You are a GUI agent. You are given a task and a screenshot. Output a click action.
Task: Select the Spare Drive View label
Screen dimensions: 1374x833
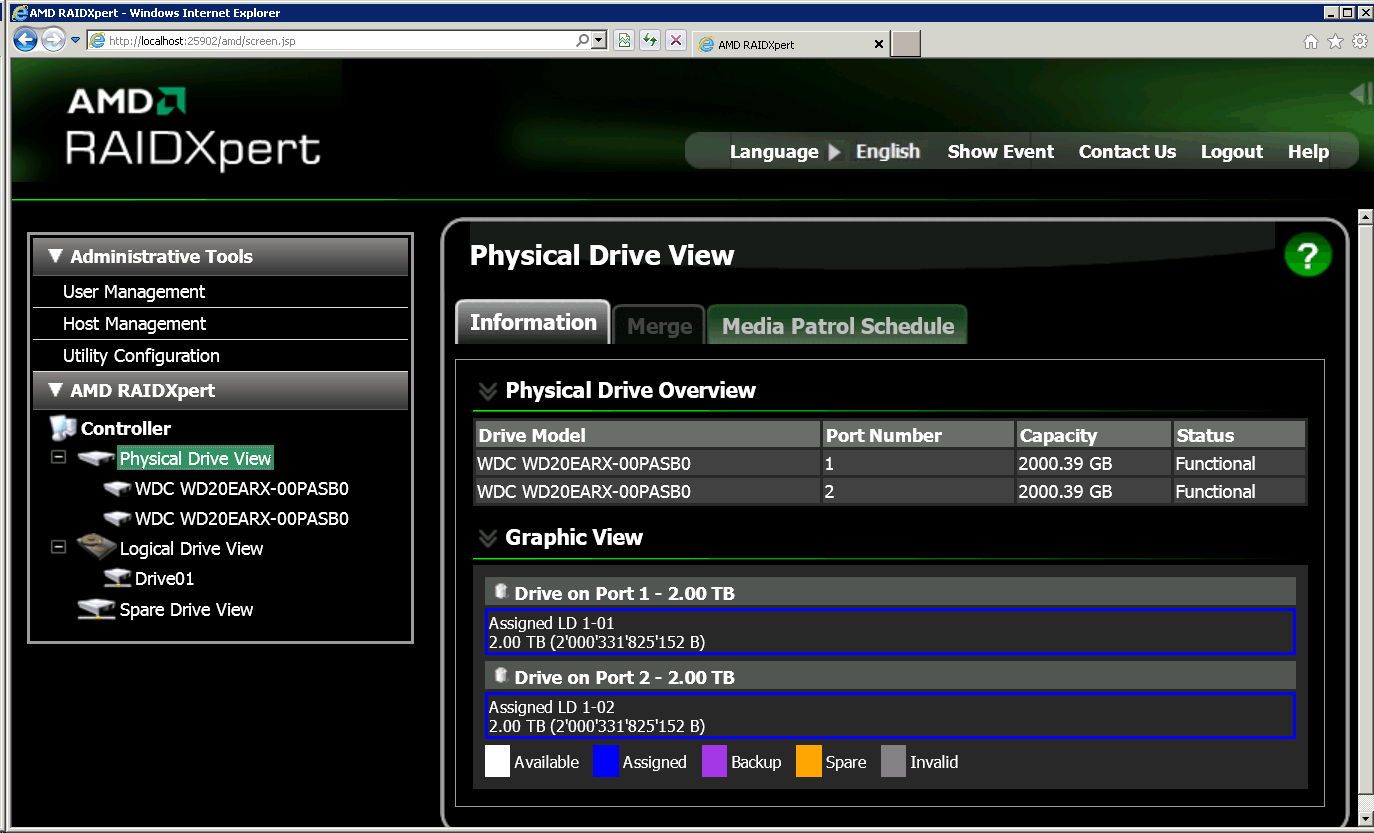coord(186,610)
